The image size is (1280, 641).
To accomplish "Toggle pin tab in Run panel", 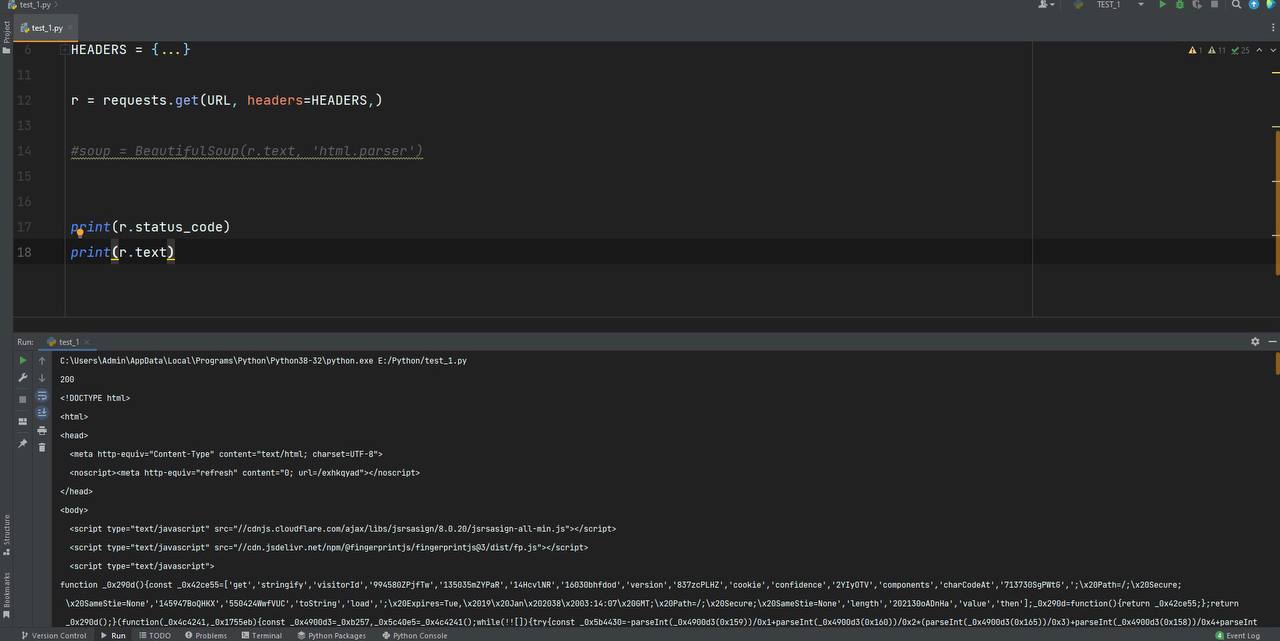I will [x=23, y=443].
